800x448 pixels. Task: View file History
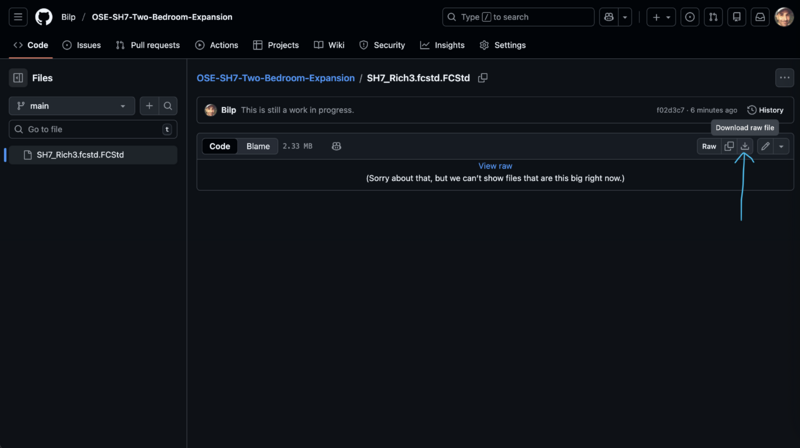[x=765, y=110]
